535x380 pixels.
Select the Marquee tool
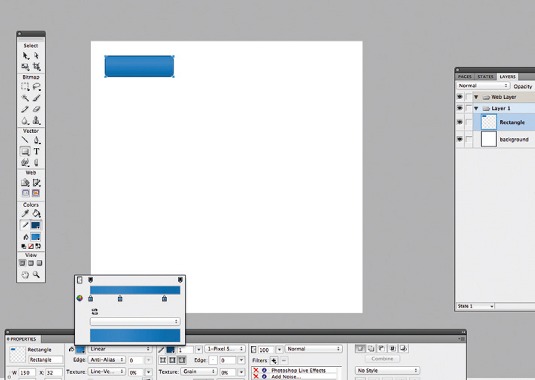tap(26, 87)
